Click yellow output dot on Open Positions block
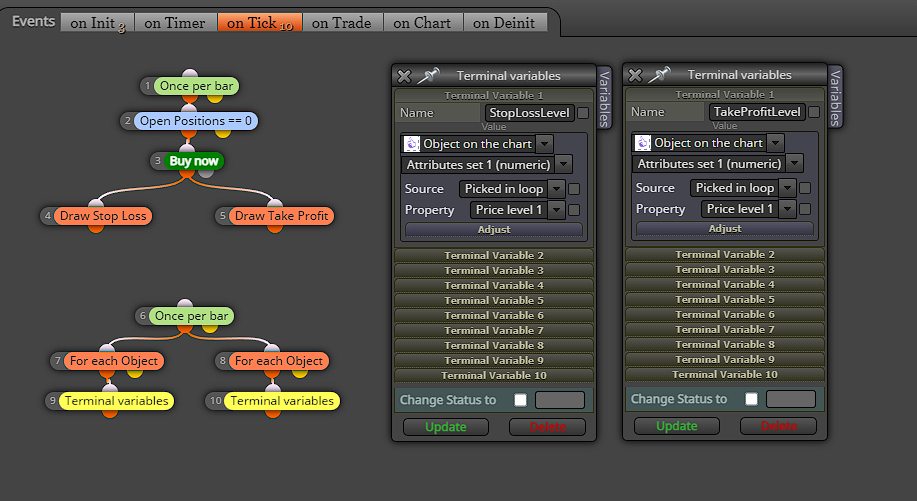Viewport: 917px width, 501px height. [223, 133]
